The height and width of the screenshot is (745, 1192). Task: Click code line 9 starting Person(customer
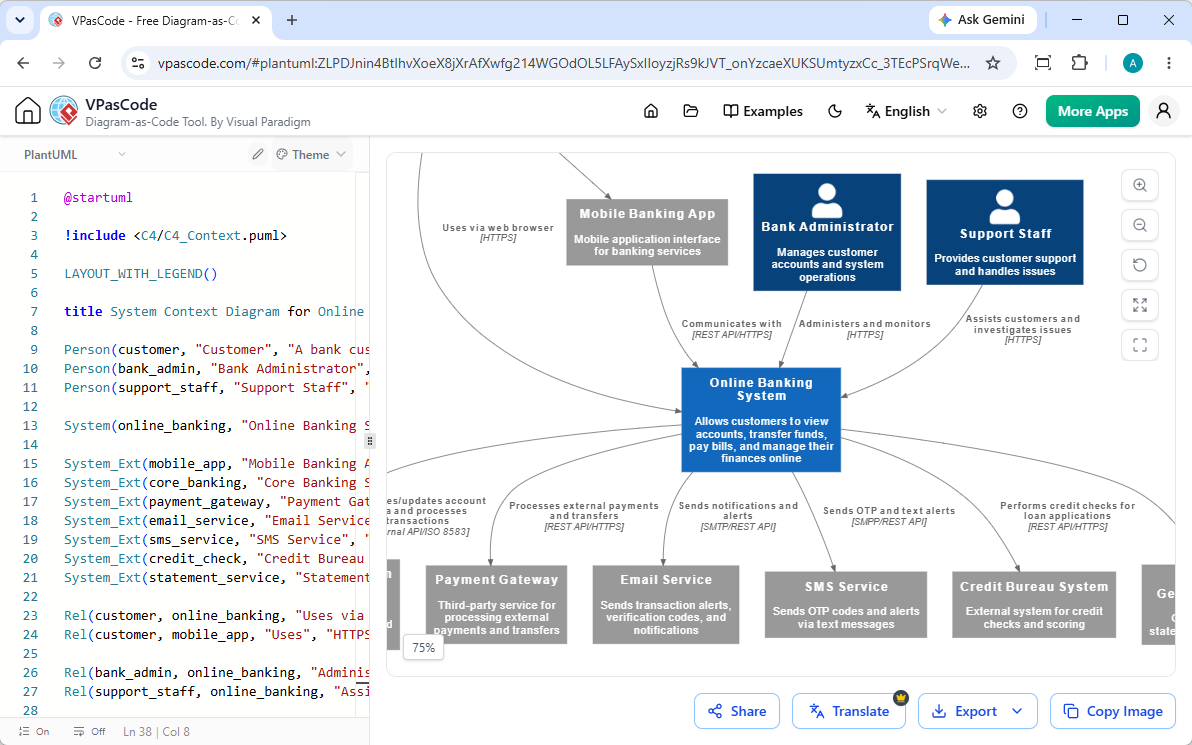coord(217,350)
